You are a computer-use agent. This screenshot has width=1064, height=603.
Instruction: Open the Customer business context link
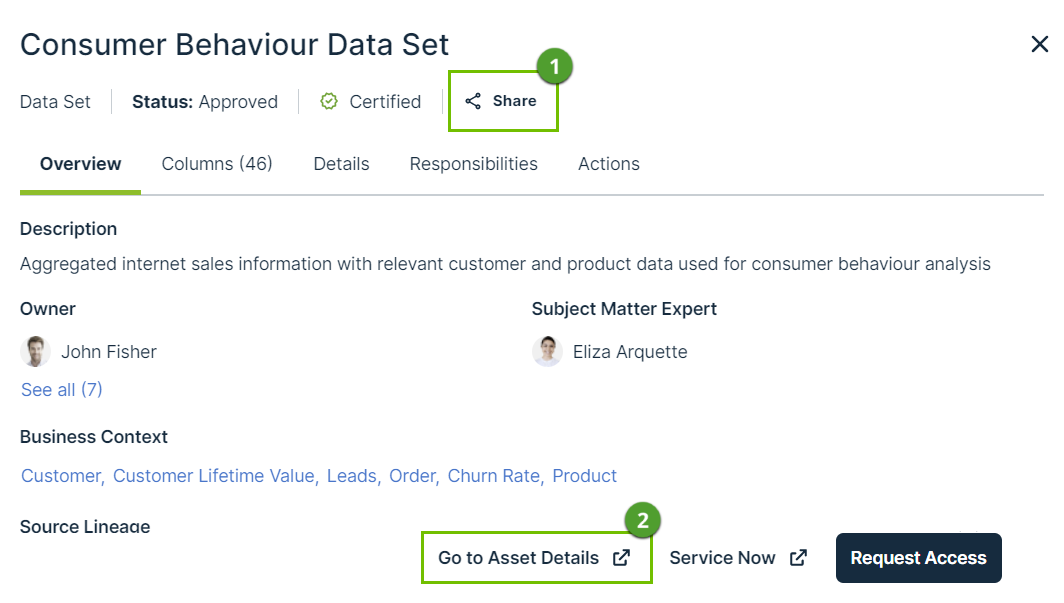(x=61, y=476)
